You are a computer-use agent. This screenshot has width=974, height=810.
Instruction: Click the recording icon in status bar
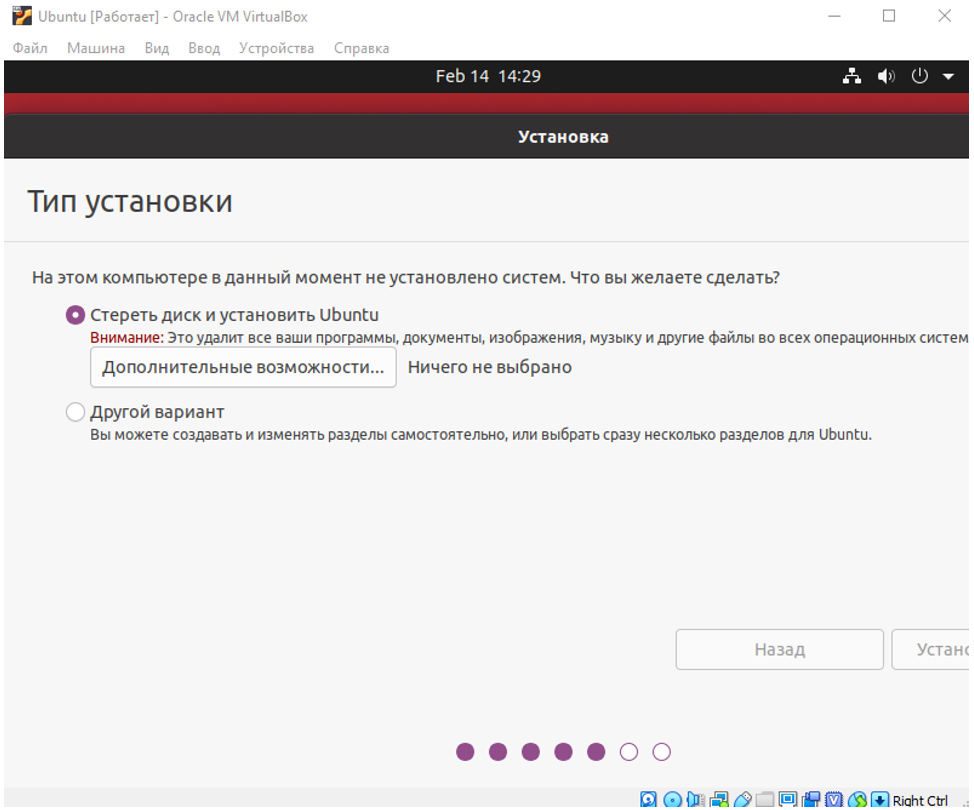[811, 800]
